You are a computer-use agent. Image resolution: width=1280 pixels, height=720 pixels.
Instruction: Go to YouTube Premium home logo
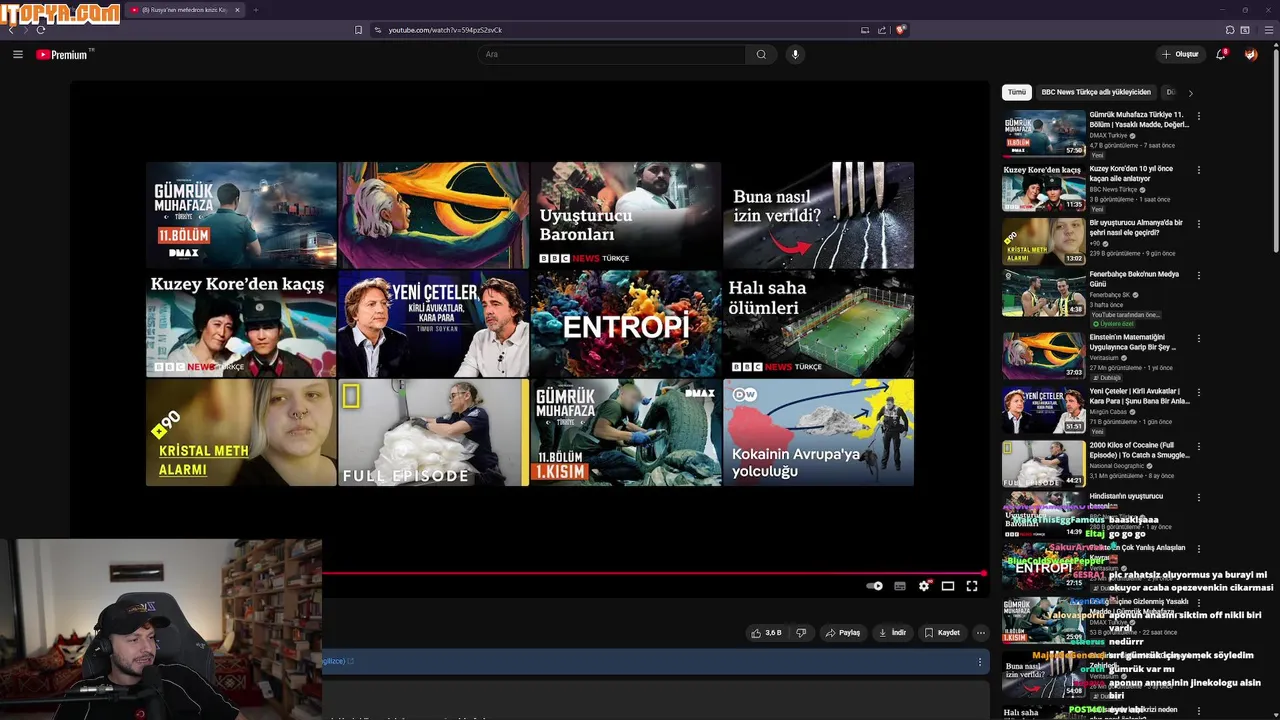tap(64, 54)
